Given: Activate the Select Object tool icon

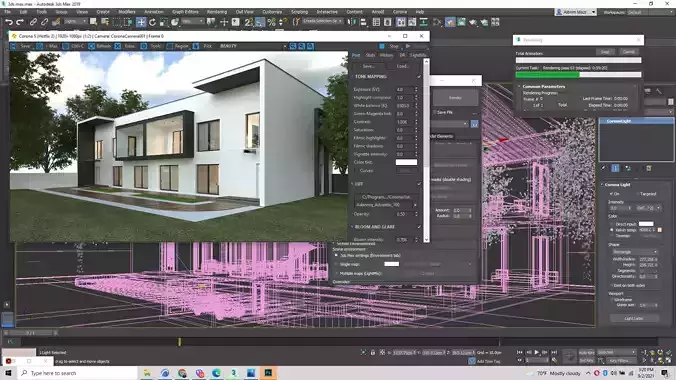Looking at the screenshot, I should pyautogui.click(x=93, y=22).
